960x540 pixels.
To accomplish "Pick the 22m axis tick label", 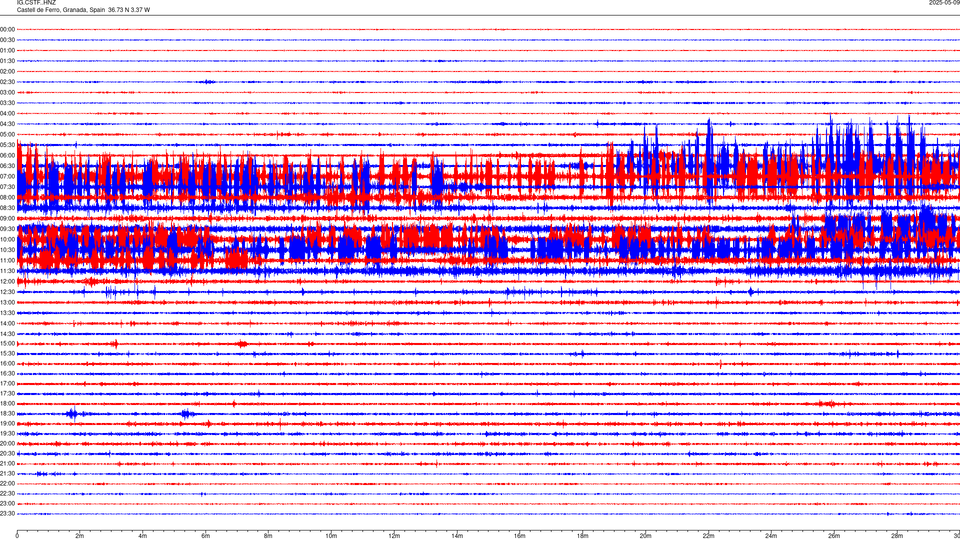I will (708, 536).
